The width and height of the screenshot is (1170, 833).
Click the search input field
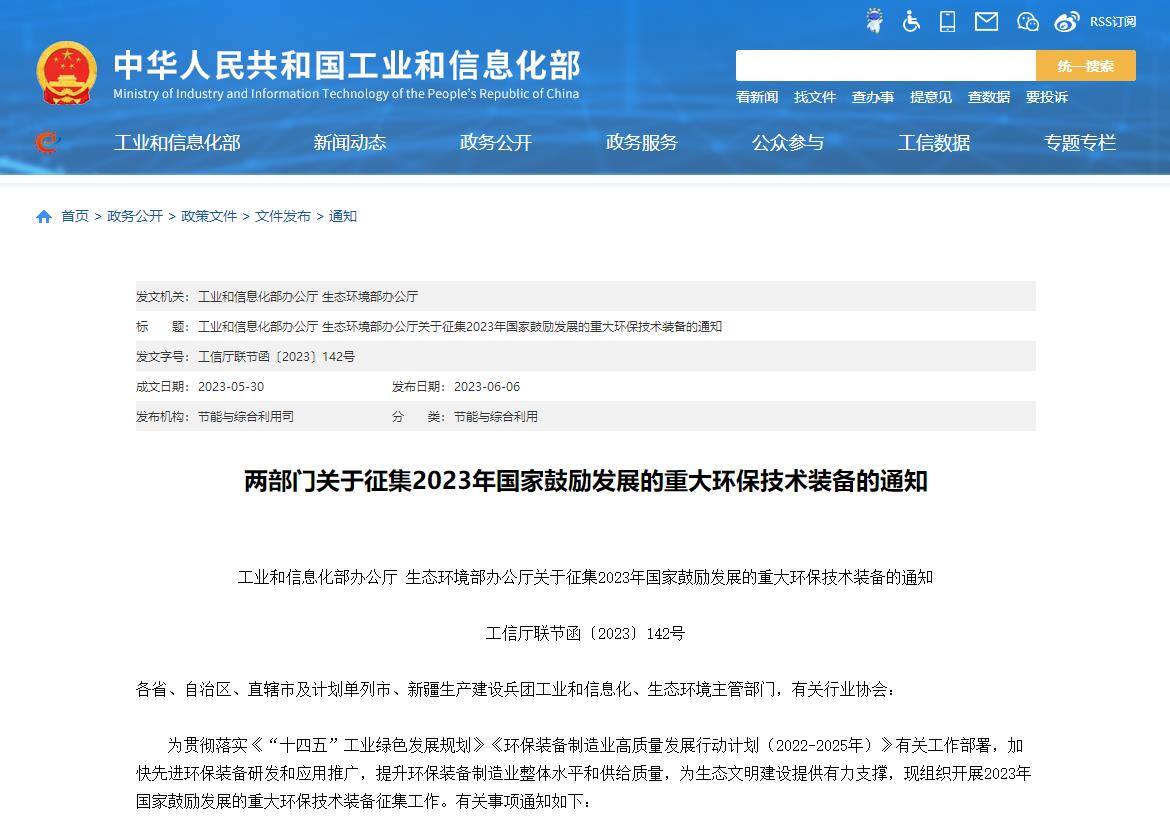coord(885,66)
